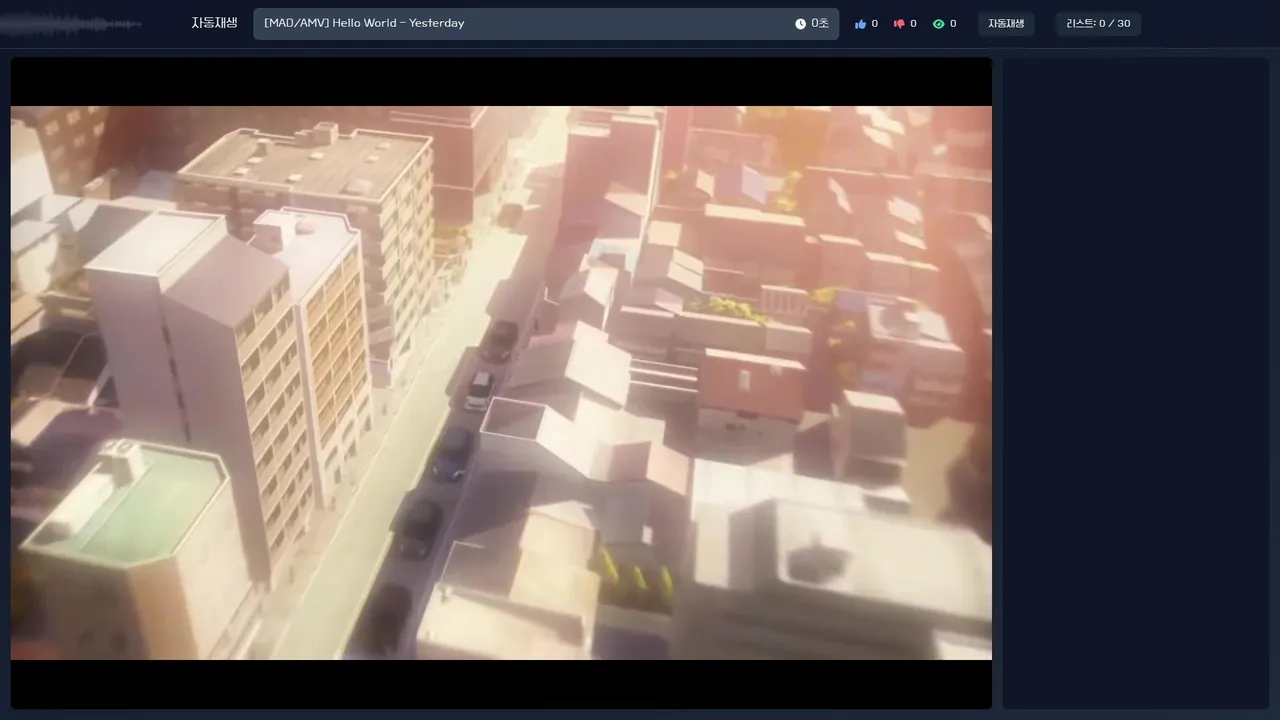Click the 자동재생 label in header
This screenshot has height=720, width=1280.
(x=214, y=23)
